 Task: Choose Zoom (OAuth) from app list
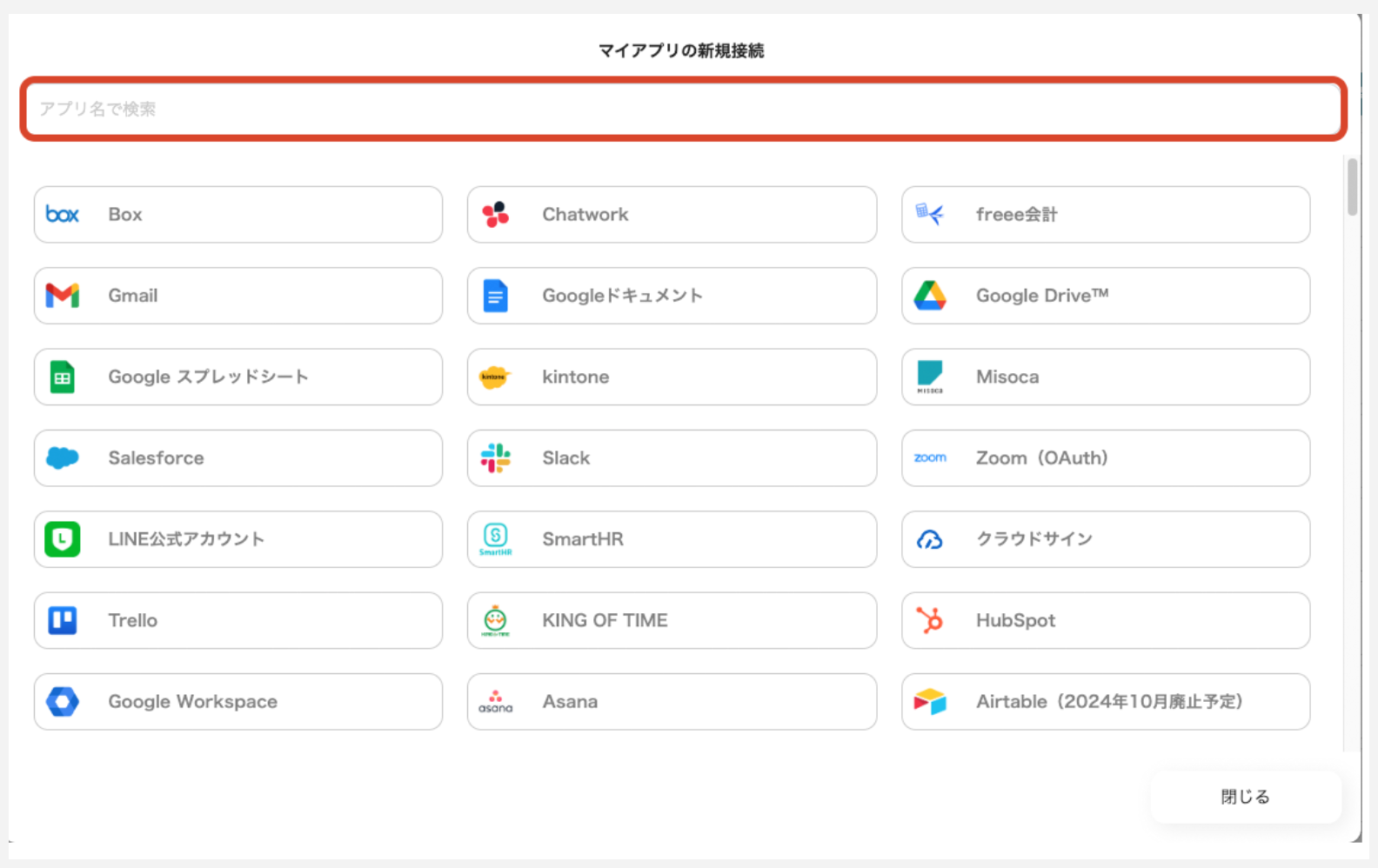[1105, 457]
